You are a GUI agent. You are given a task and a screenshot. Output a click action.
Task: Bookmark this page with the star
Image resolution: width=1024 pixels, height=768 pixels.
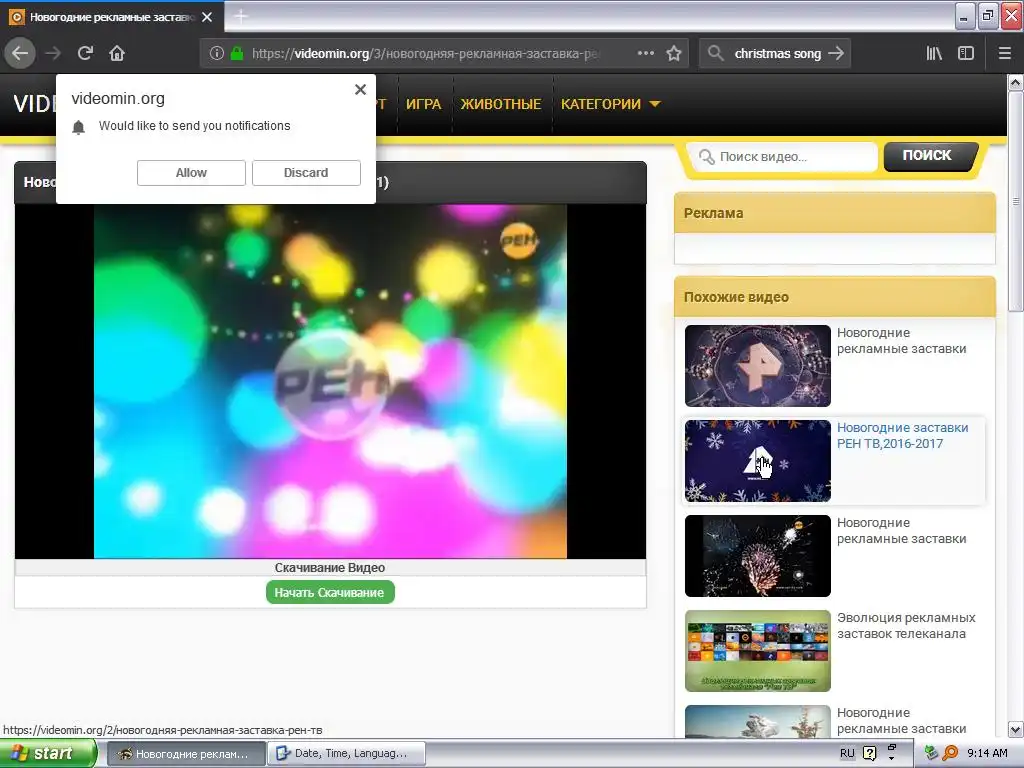pyautogui.click(x=674, y=54)
